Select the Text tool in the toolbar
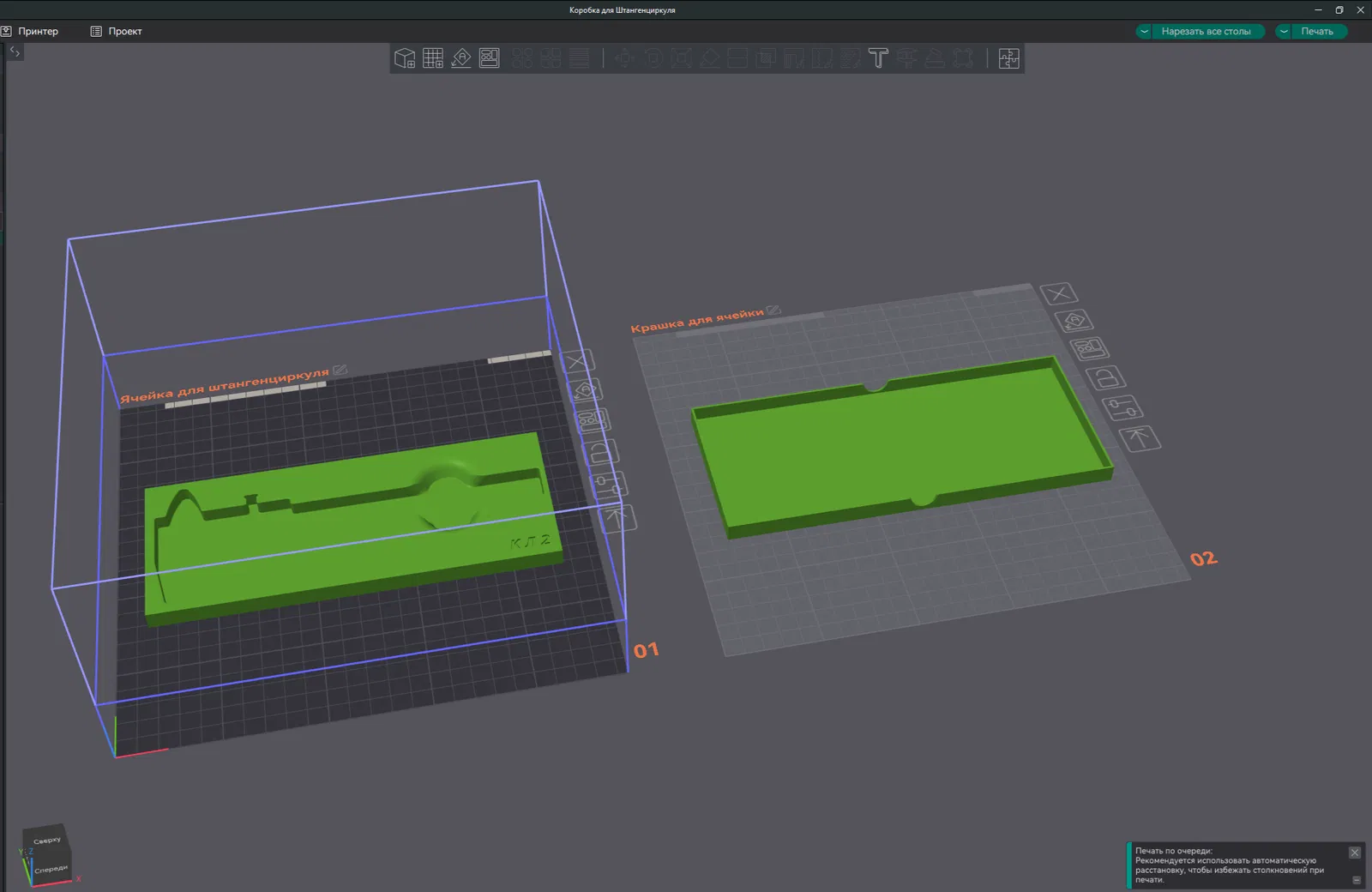 pos(878,58)
